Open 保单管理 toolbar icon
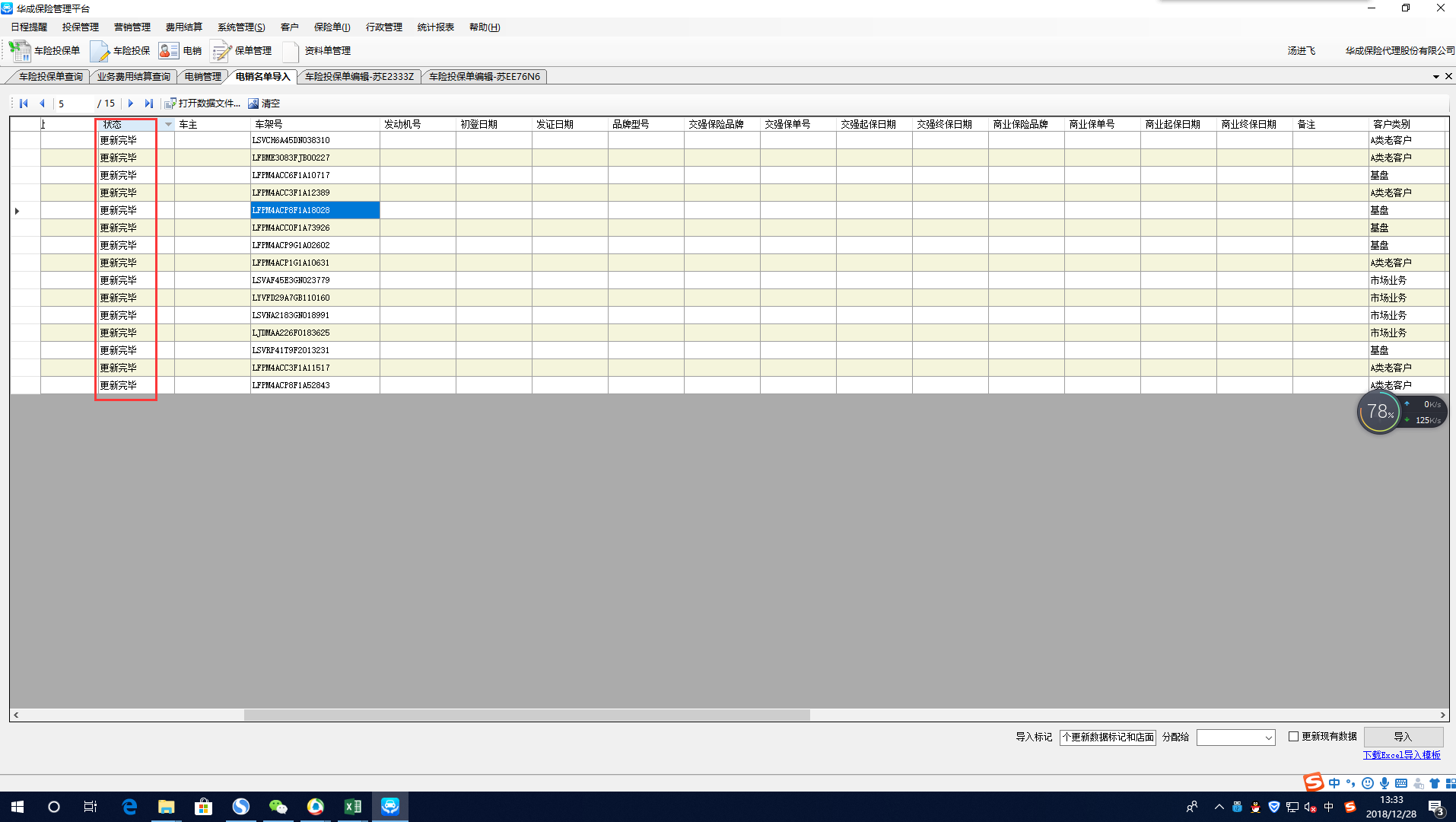1456x822 pixels. [x=242, y=51]
